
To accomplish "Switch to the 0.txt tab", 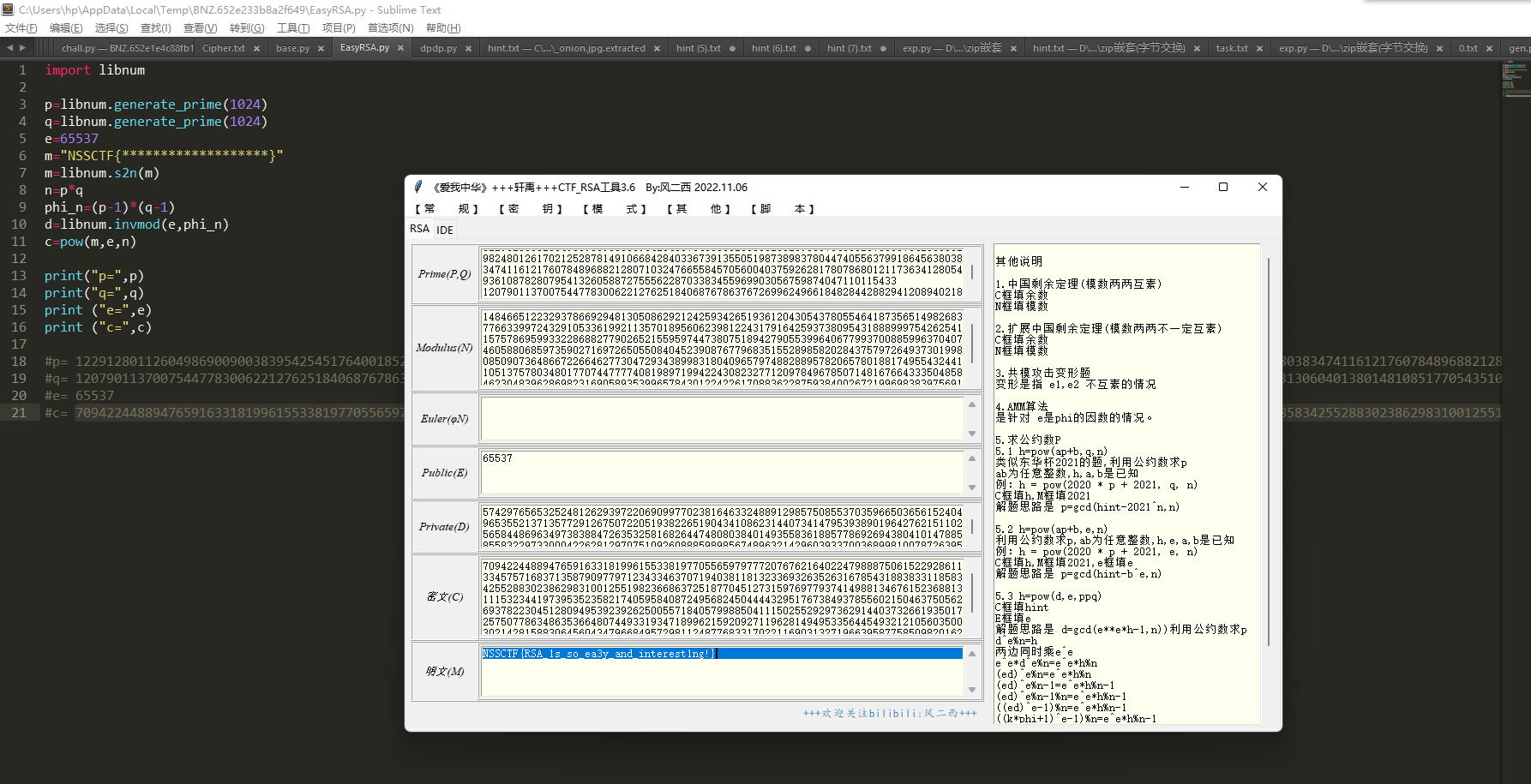I will 1468,48.
